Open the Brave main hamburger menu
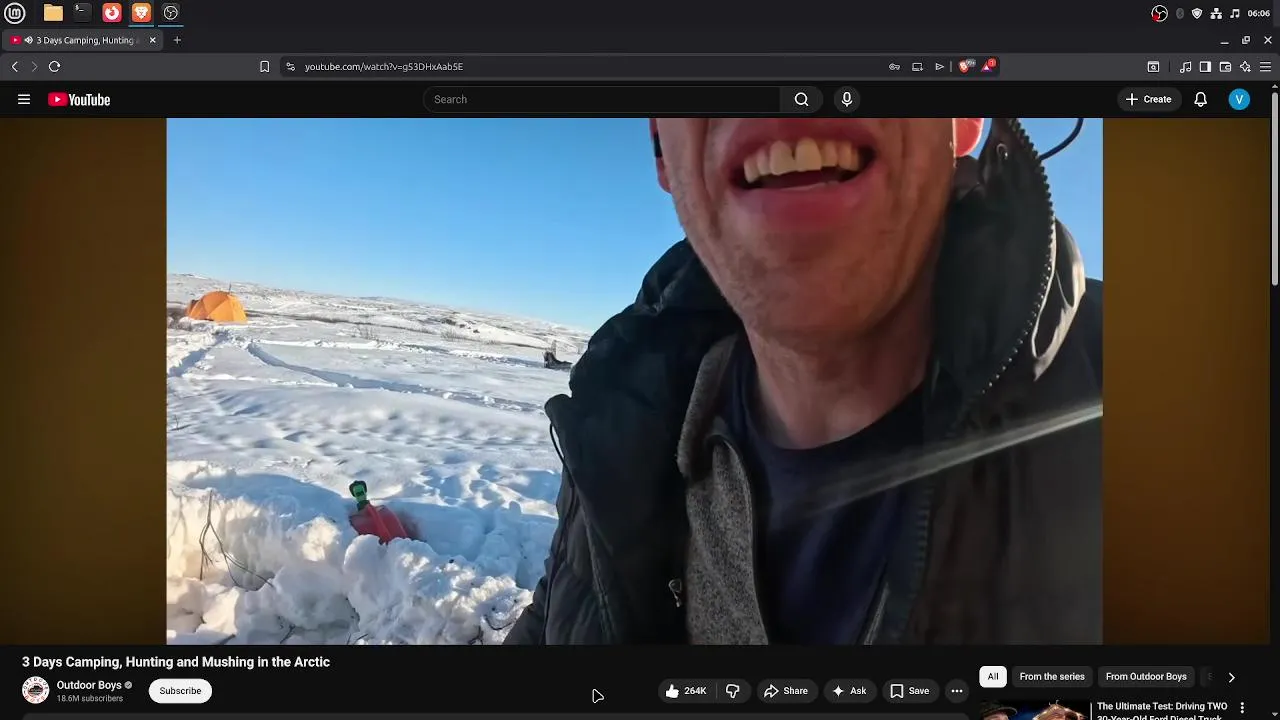This screenshot has width=1280, height=720. click(1265, 66)
